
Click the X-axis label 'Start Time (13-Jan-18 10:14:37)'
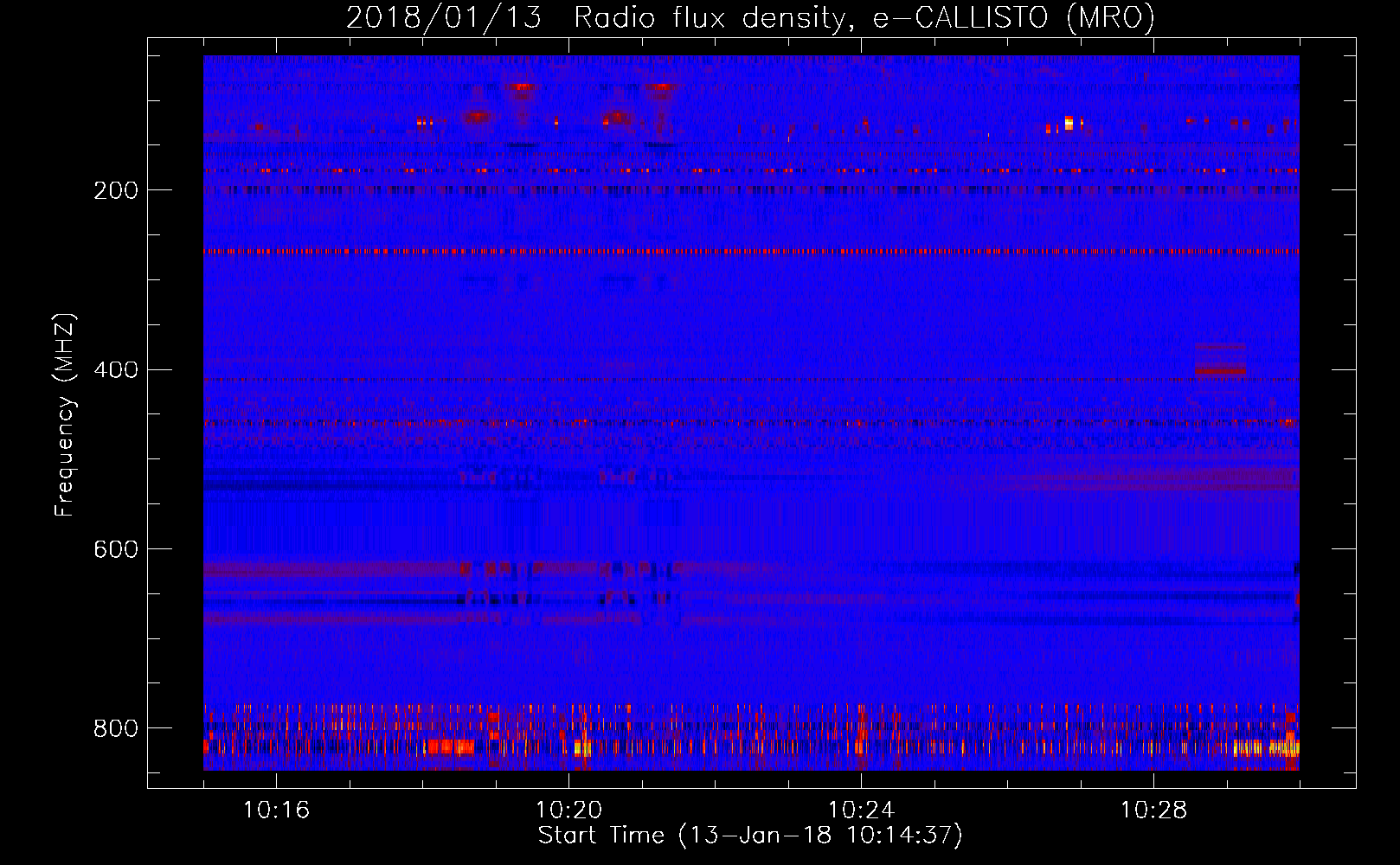[x=750, y=836]
